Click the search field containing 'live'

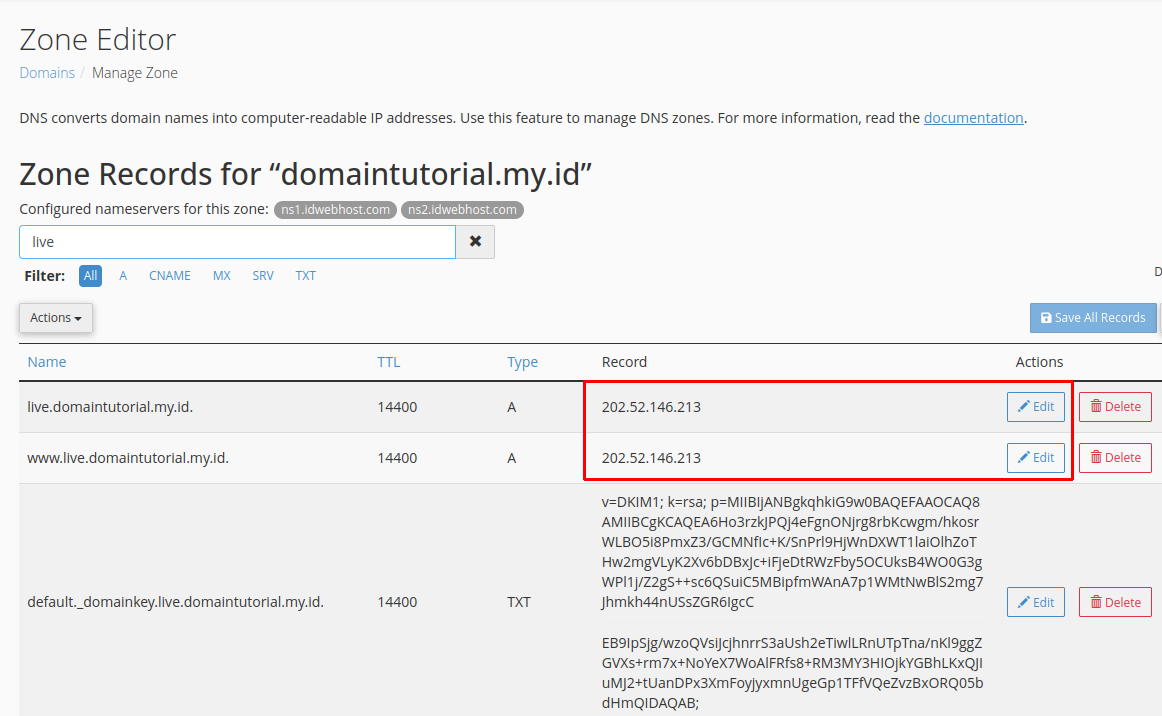(x=237, y=241)
